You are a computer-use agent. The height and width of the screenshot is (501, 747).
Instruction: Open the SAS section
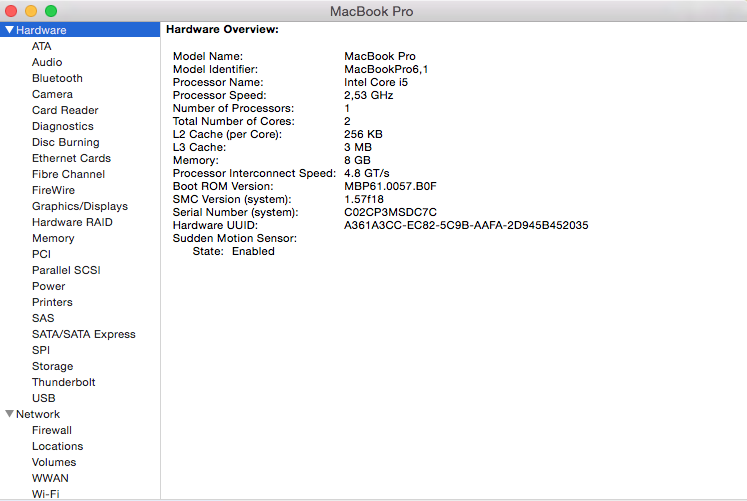click(43, 318)
